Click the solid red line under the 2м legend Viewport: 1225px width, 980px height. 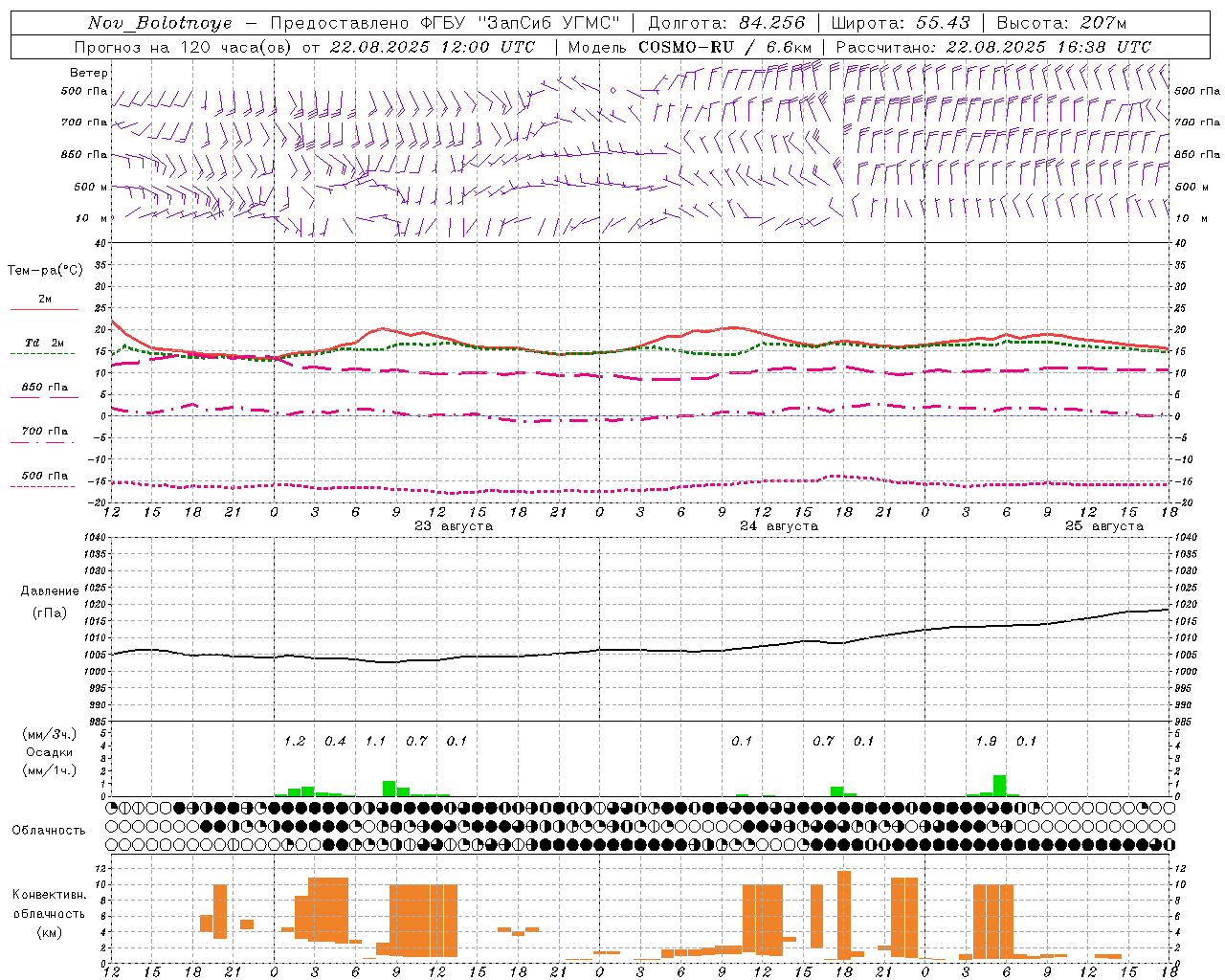(x=44, y=310)
